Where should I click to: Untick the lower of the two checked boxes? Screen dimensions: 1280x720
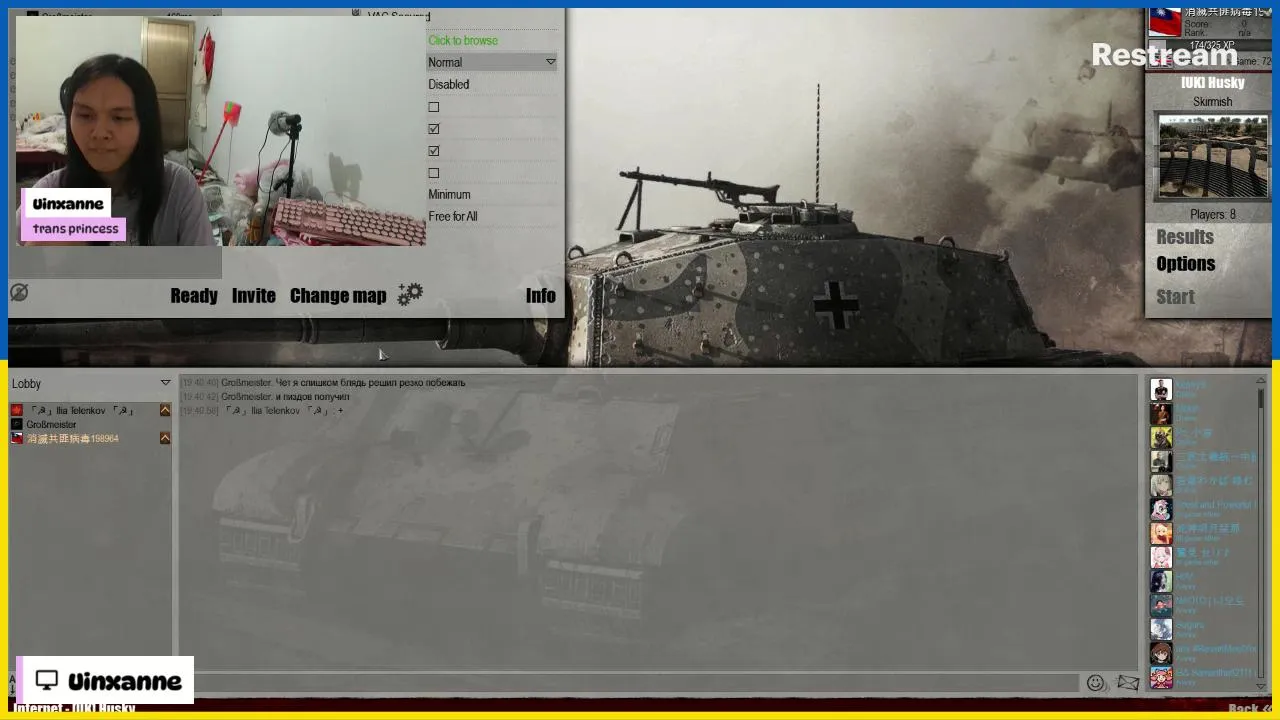click(434, 151)
